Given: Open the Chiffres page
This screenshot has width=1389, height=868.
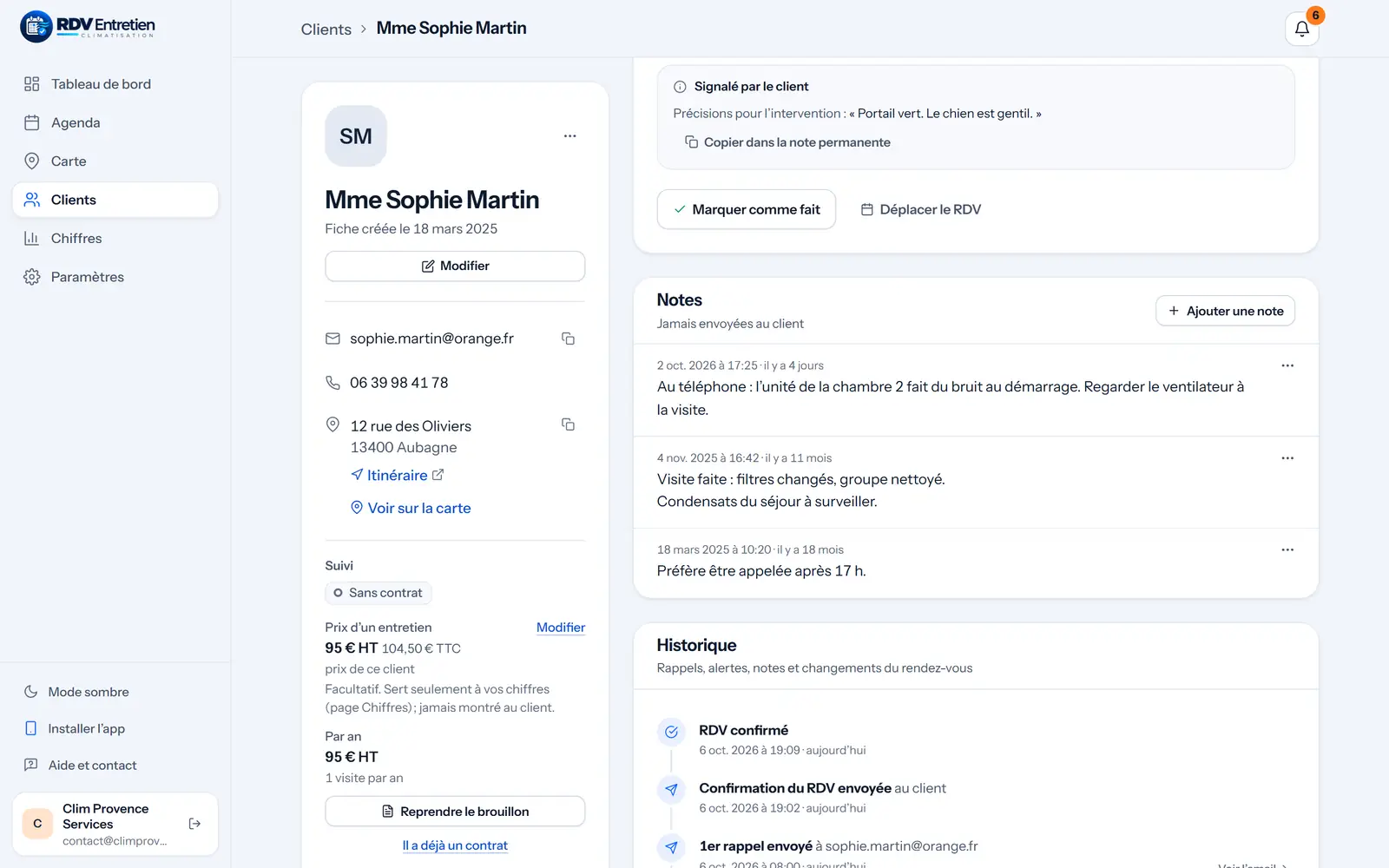Looking at the screenshot, I should [115, 238].
